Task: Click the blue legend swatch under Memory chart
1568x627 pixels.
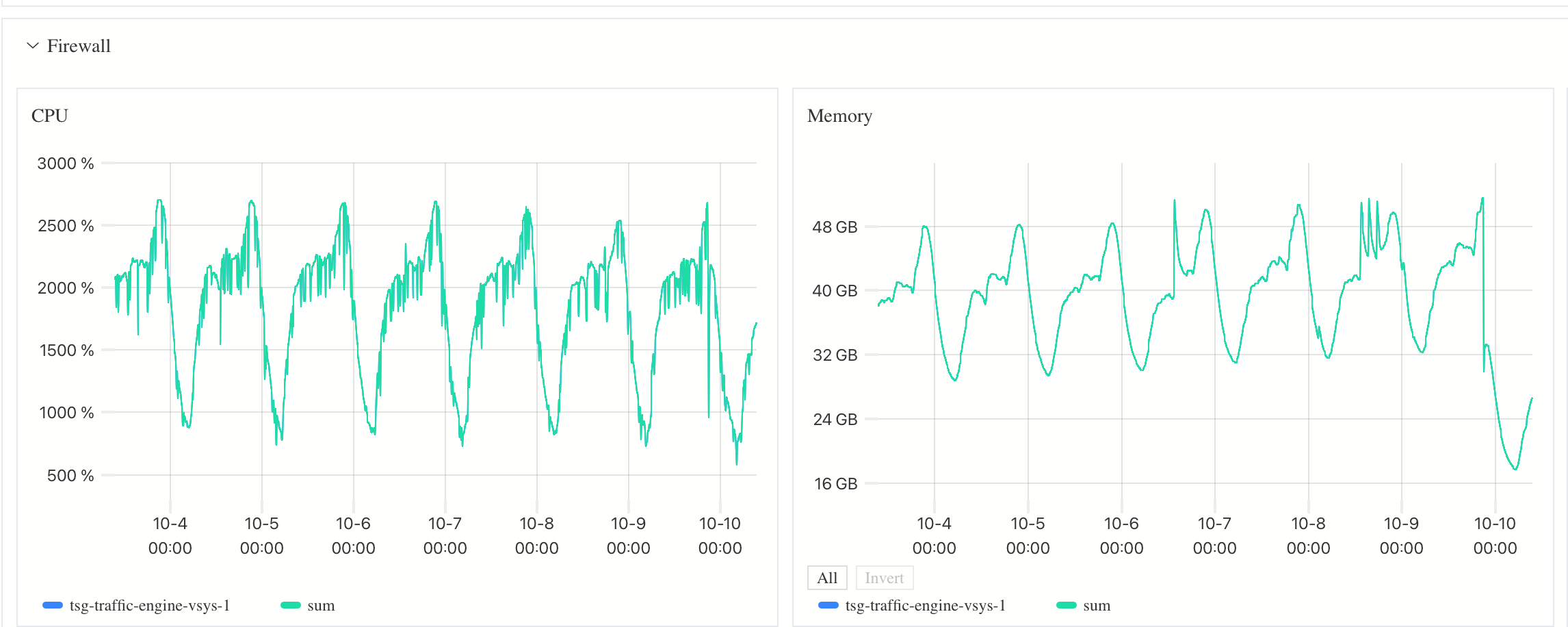Action: [828, 605]
